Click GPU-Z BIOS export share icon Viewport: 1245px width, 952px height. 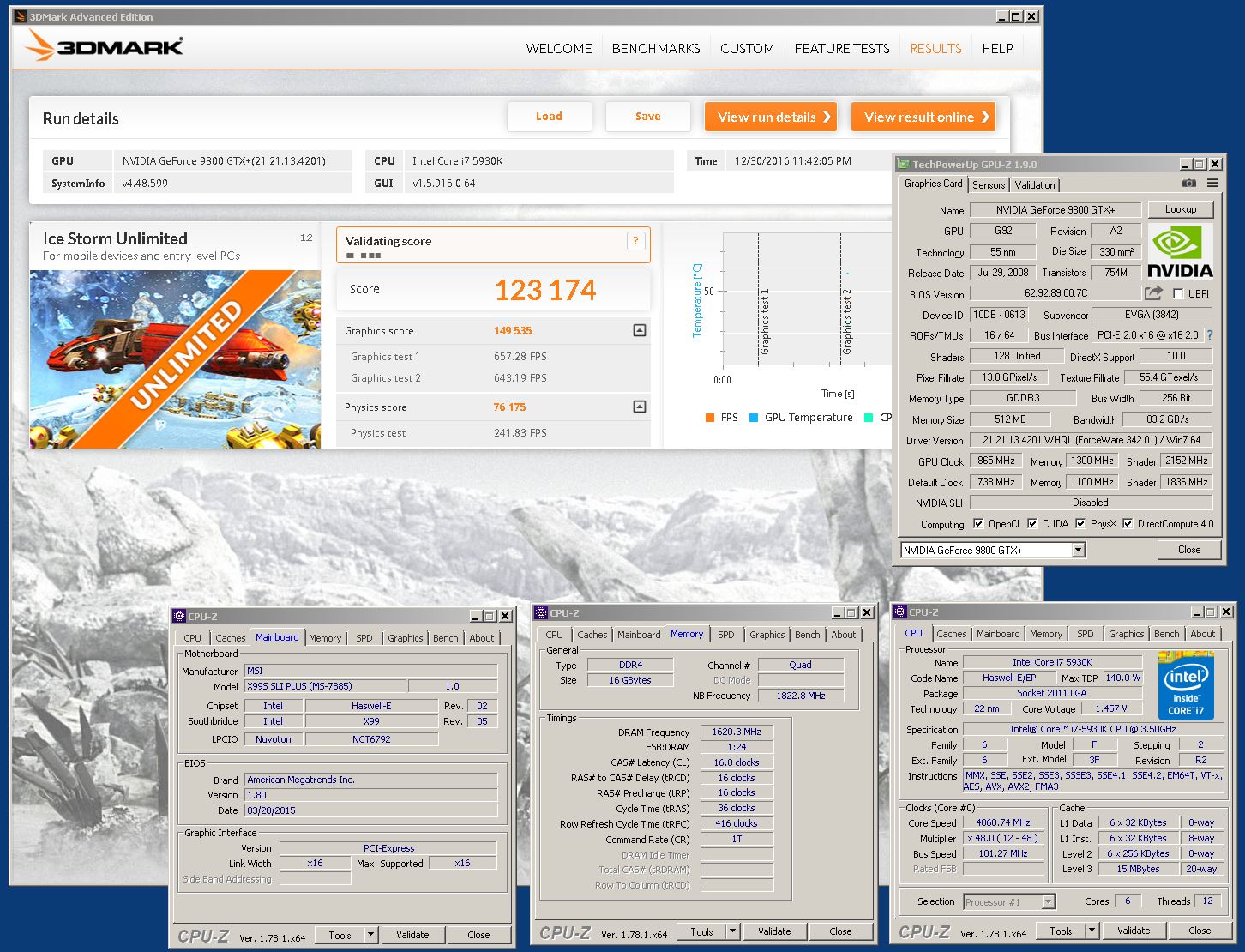click(1153, 293)
